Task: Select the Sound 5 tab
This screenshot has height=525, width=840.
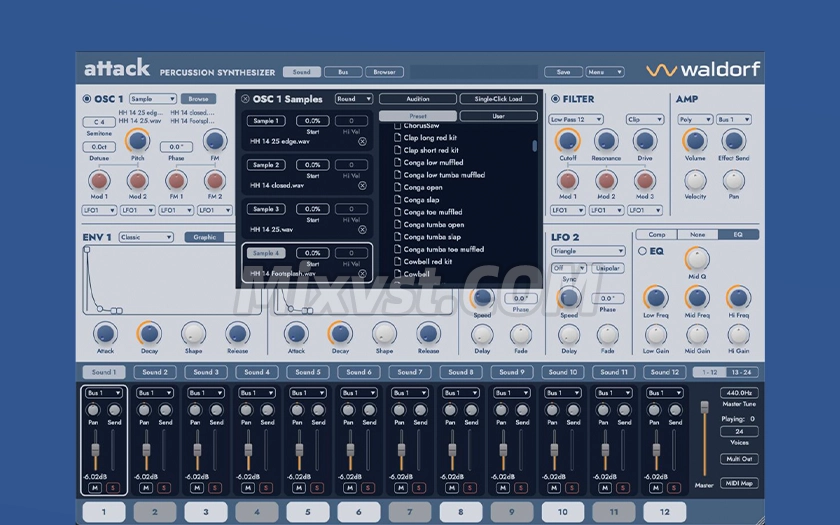Action: click(308, 372)
